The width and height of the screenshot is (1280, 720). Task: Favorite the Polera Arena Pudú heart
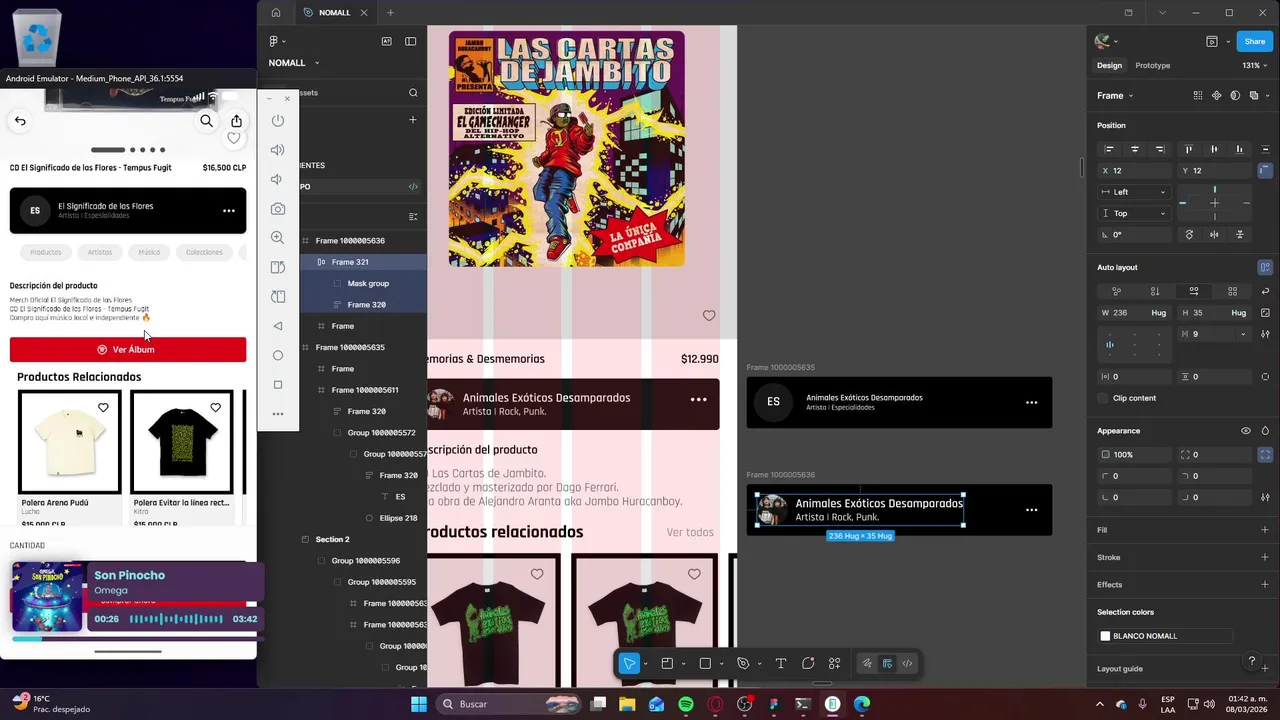(x=103, y=407)
